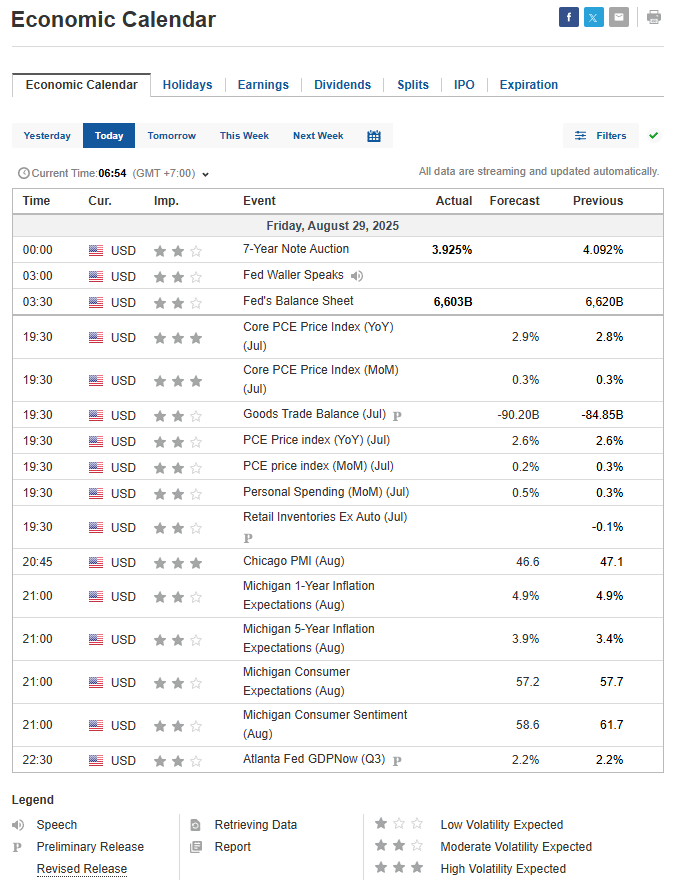
Task: Open the Earnings tab
Action: pos(263,85)
